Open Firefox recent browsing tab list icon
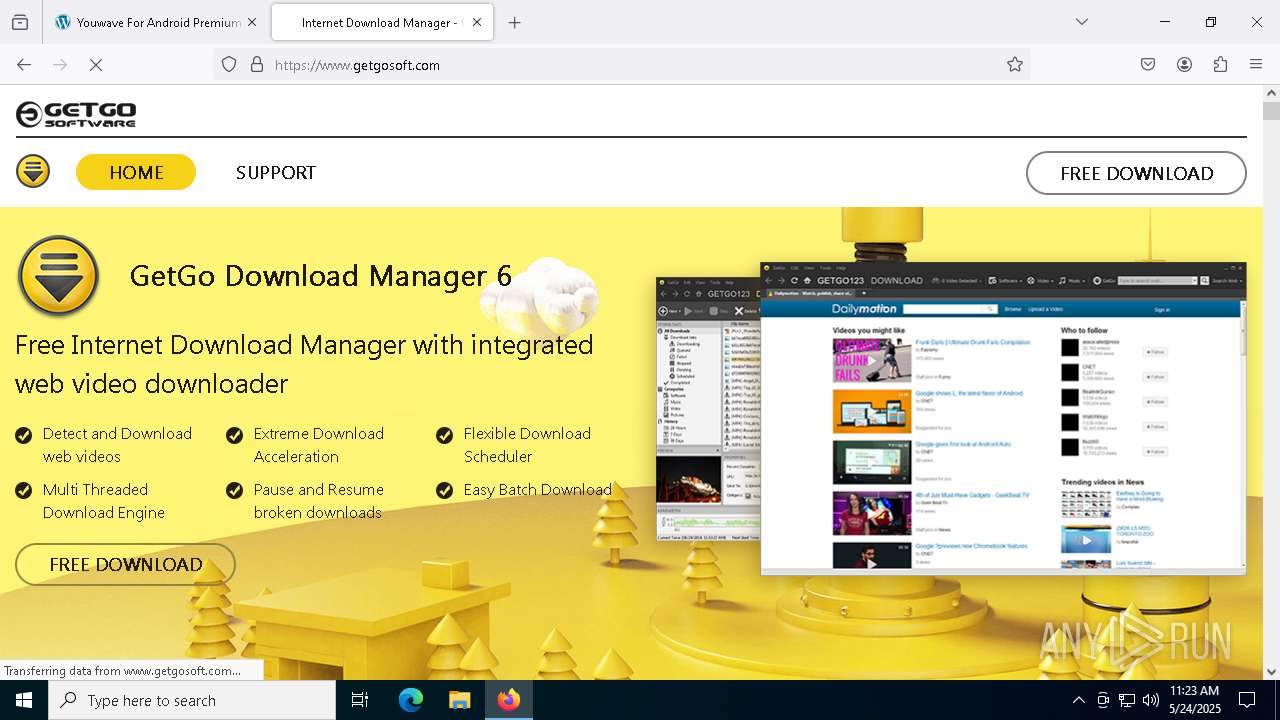Screen dimensions: 1280x720 click(x=20, y=22)
